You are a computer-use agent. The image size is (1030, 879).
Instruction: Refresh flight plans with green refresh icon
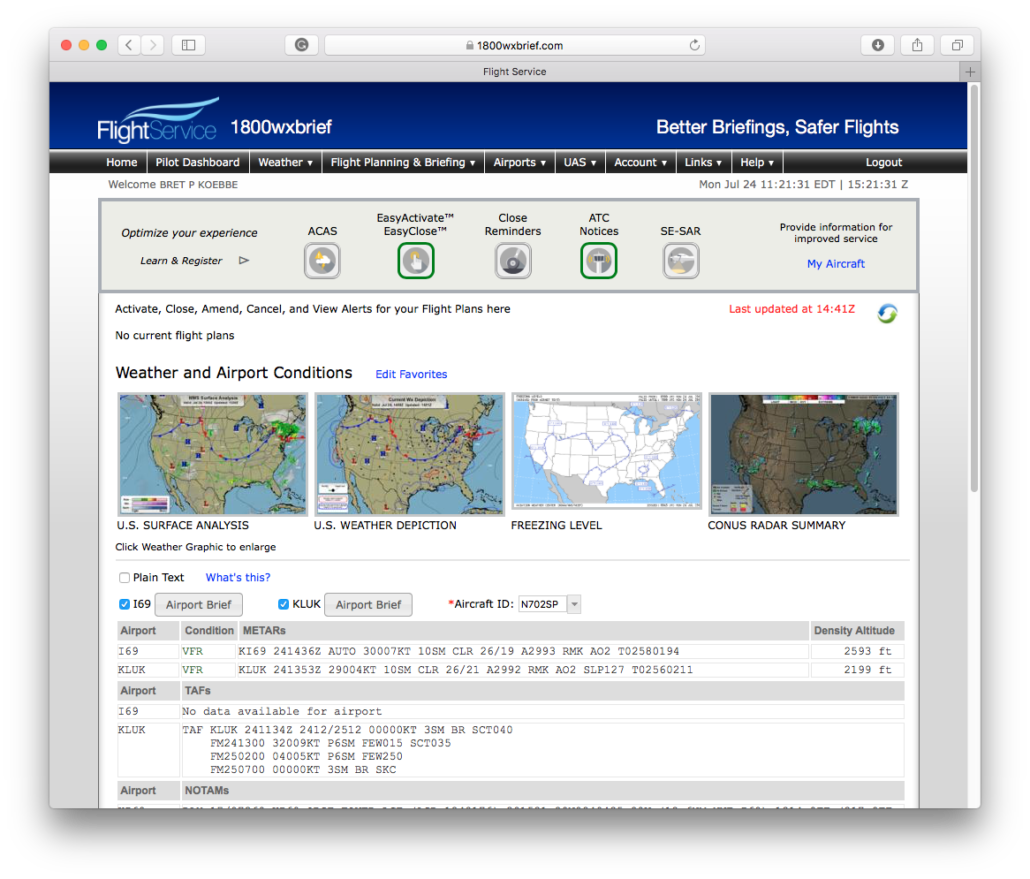(886, 313)
